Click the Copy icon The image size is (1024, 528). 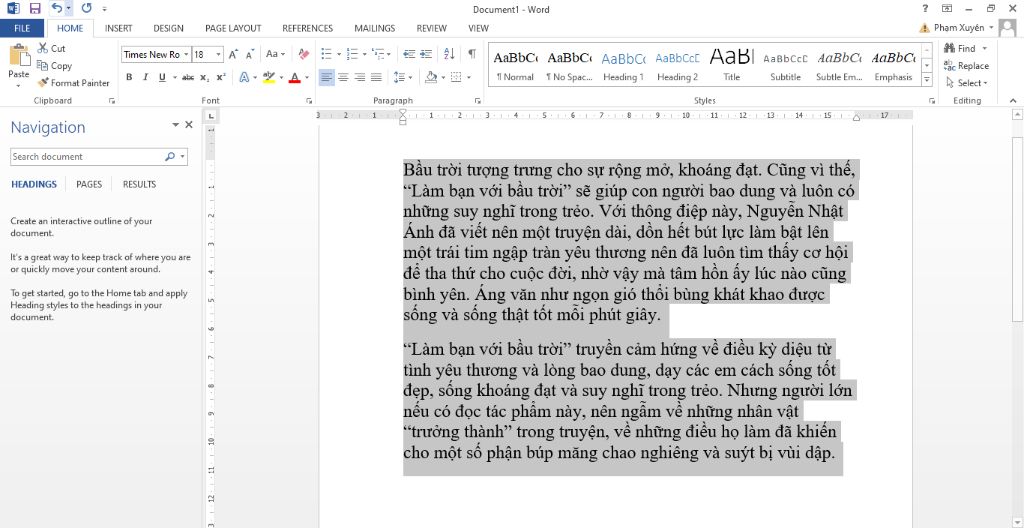click(x=42, y=65)
